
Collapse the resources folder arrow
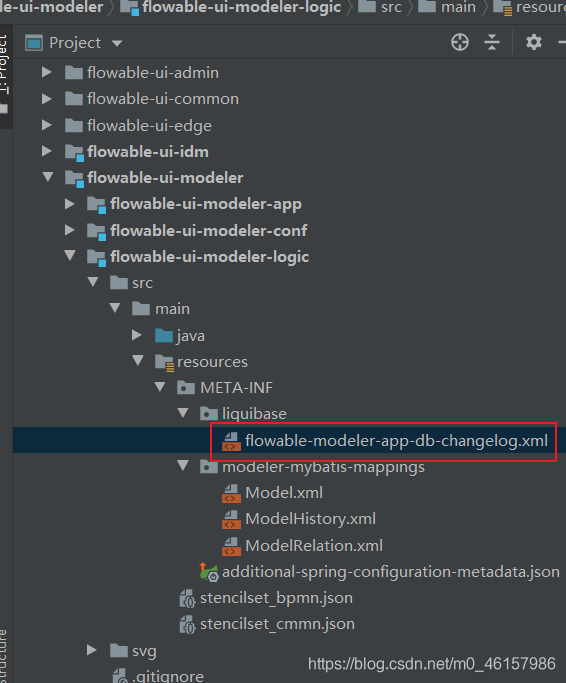(x=138, y=361)
